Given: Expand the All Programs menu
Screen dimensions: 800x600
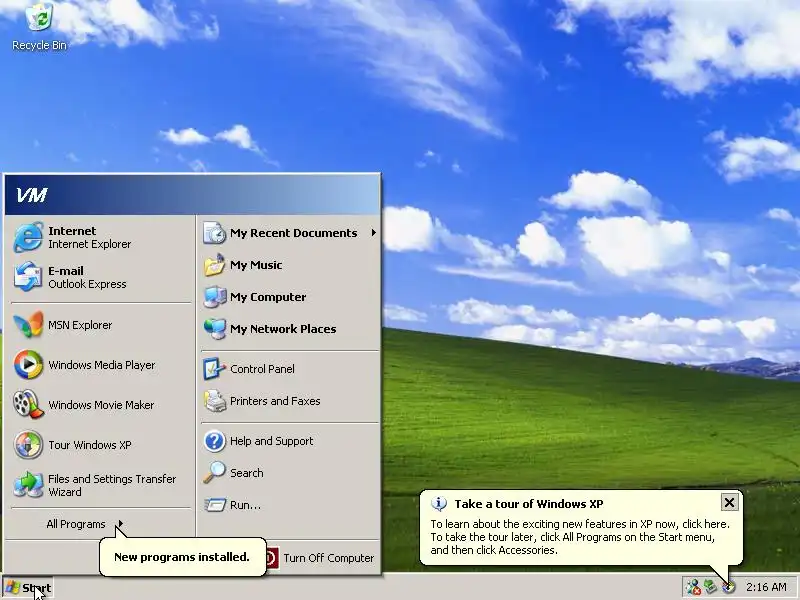Looking at the screenshot, I should click(x=85, y=524).
